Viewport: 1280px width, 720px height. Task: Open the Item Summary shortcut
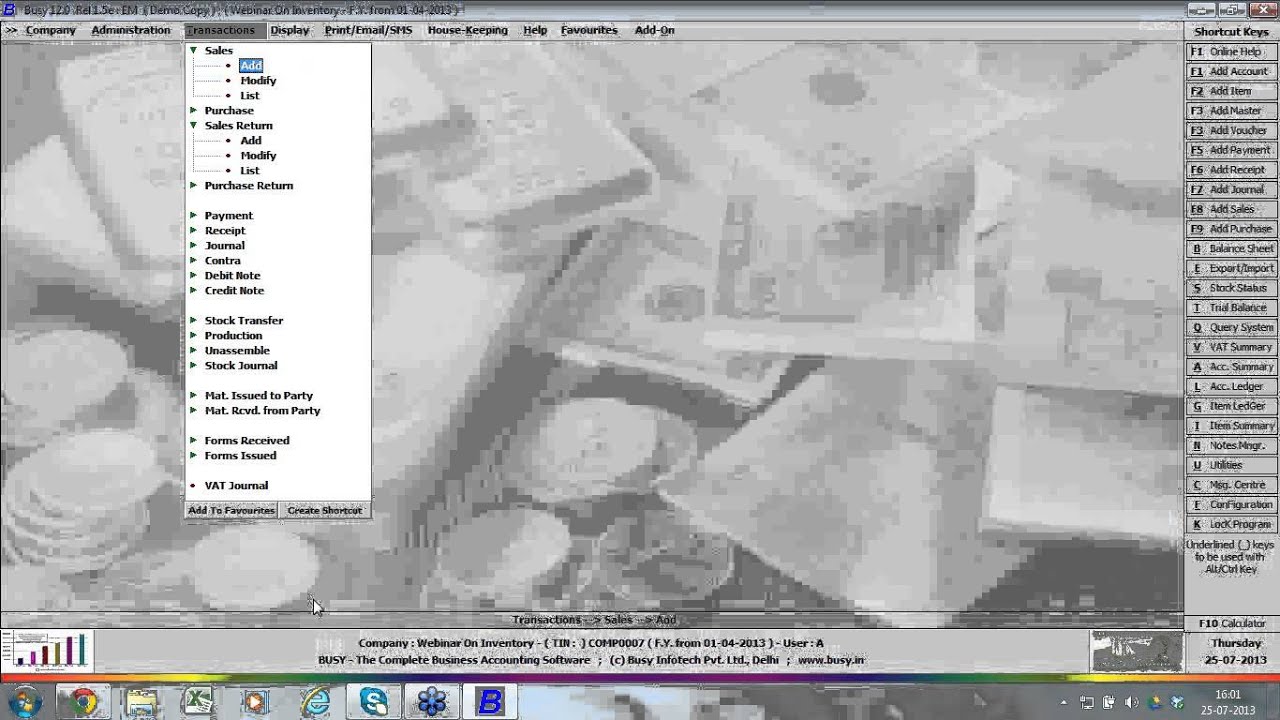click(1231, 426)
